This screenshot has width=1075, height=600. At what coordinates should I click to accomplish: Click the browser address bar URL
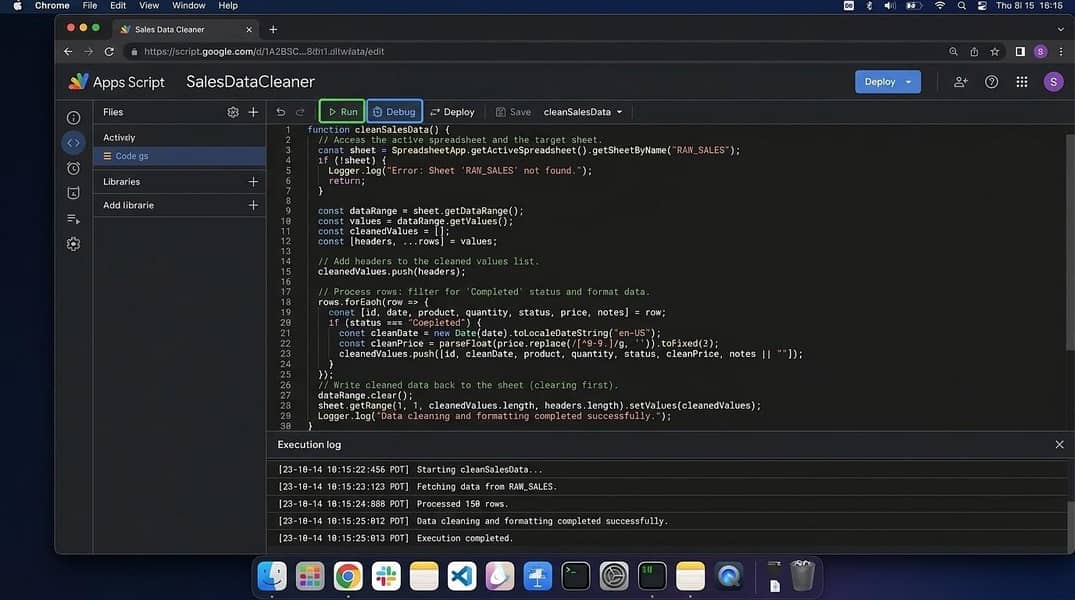coord(264,51)
